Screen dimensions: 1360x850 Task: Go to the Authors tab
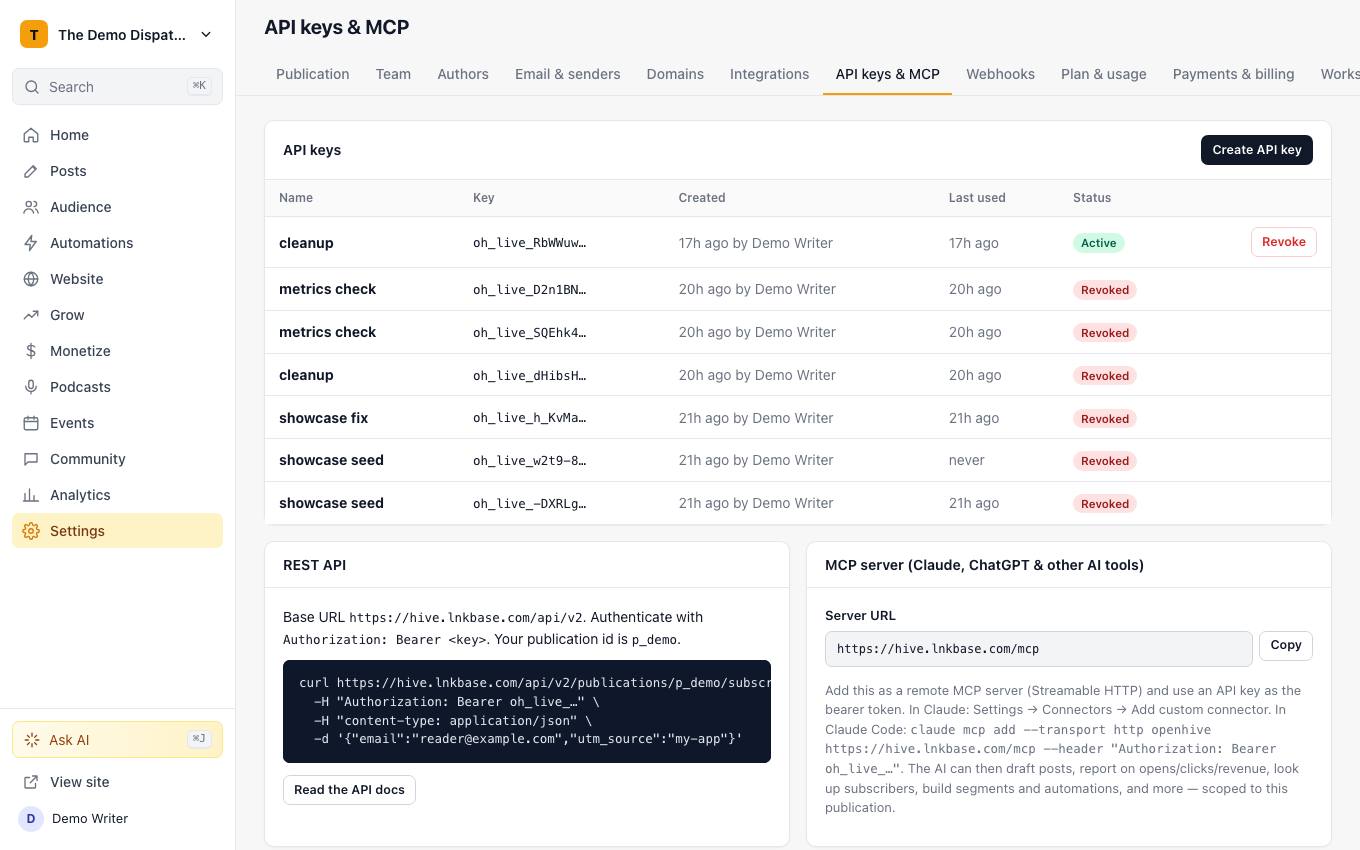[x=463, y=74]
